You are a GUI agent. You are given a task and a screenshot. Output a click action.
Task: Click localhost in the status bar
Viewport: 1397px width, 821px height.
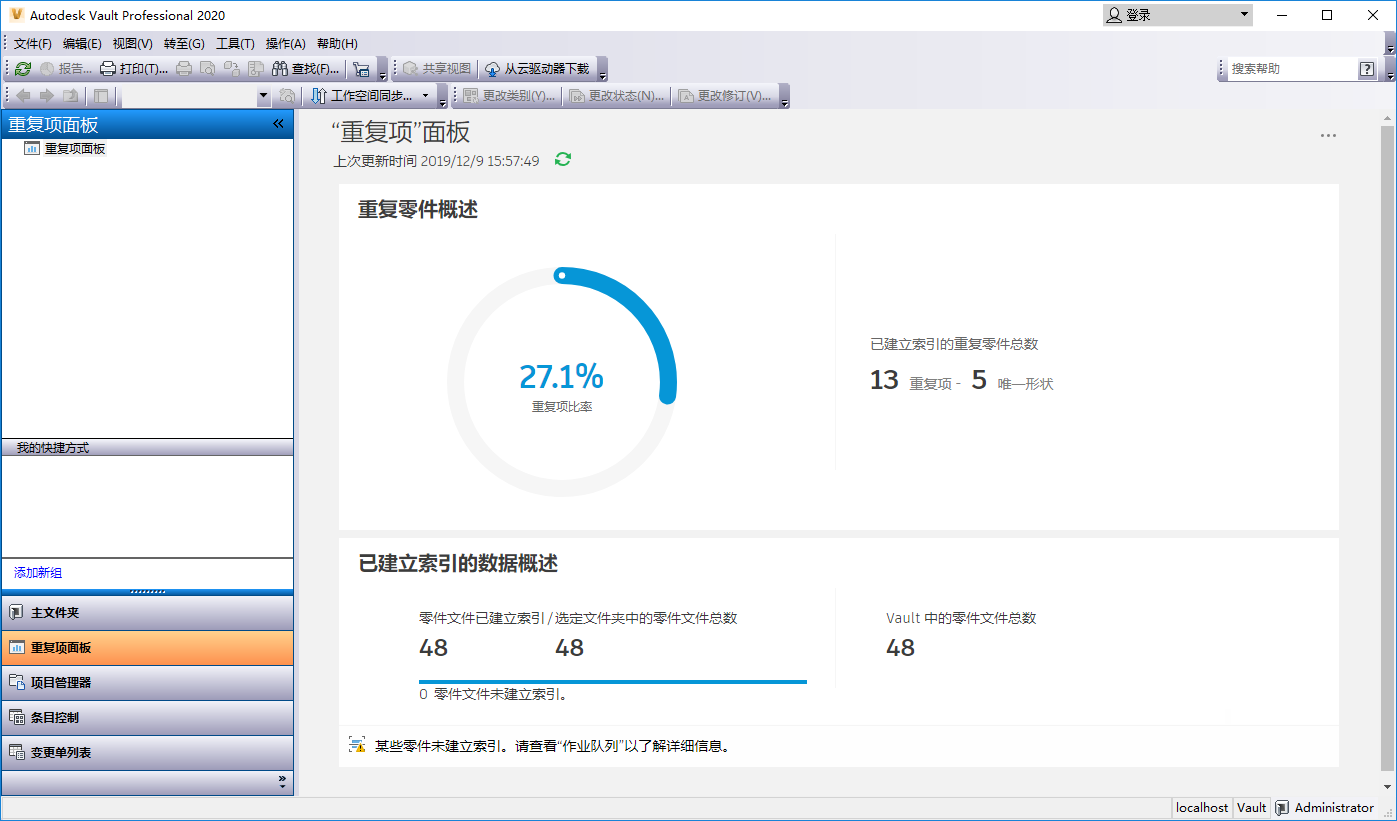(x=1202, y=808)
